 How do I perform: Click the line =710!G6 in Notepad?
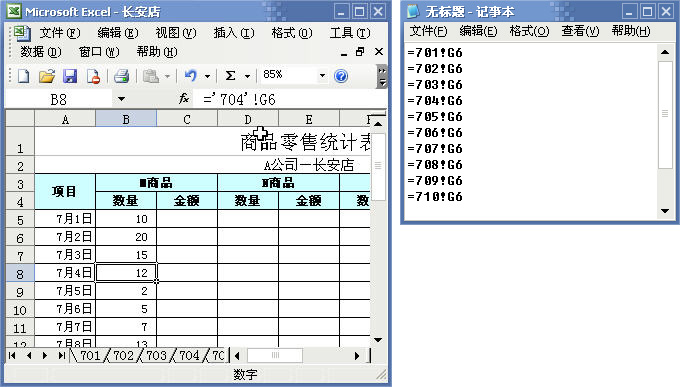435,197
